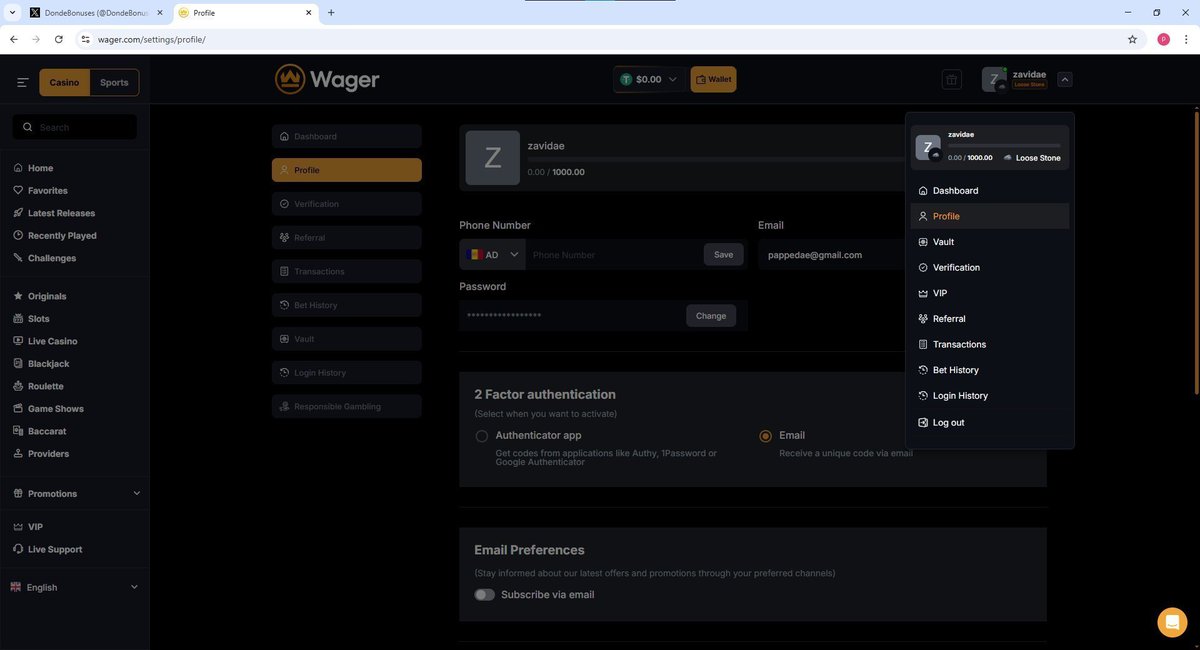Image resolution: width=1200 pixels, height=650 pixels.
Task: Open the gift rewards icon in header
Action: (x=951, y=80)
